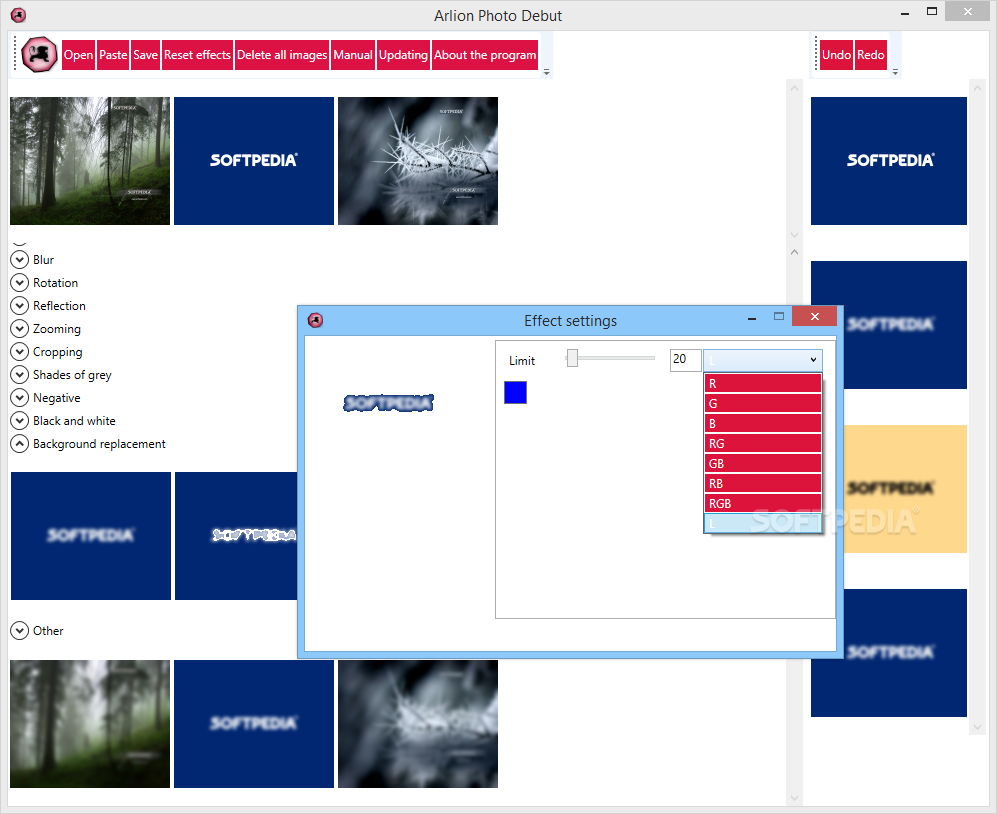Click Reset effects button

pyautogui.click(x=197, y=55)
